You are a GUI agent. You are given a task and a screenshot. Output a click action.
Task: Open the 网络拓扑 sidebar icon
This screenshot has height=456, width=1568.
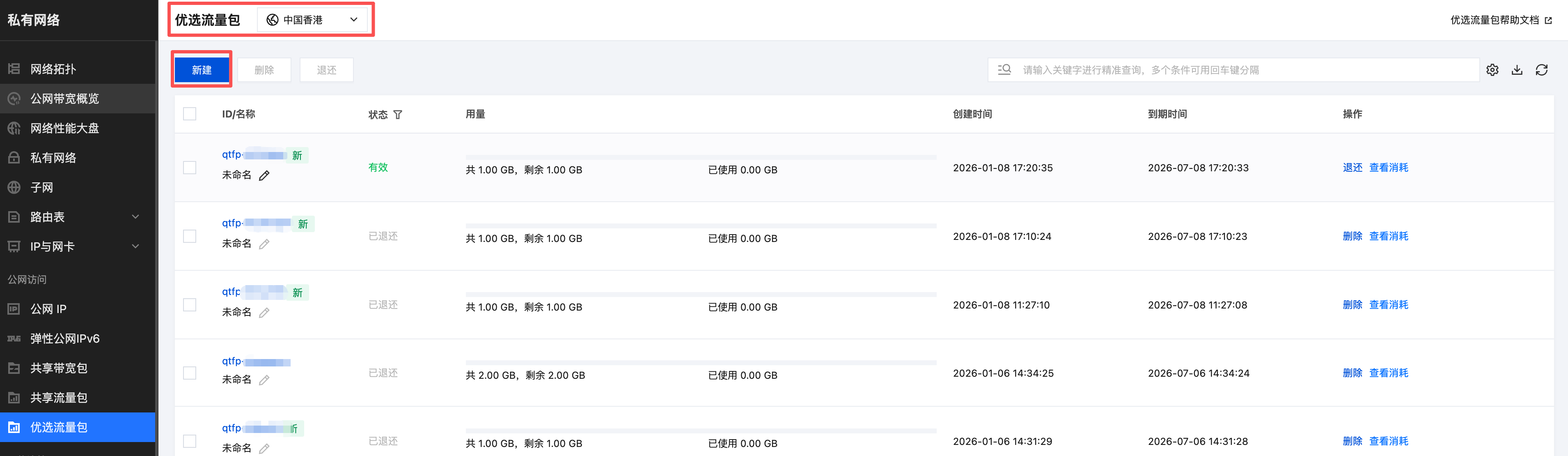click(14, 69)
